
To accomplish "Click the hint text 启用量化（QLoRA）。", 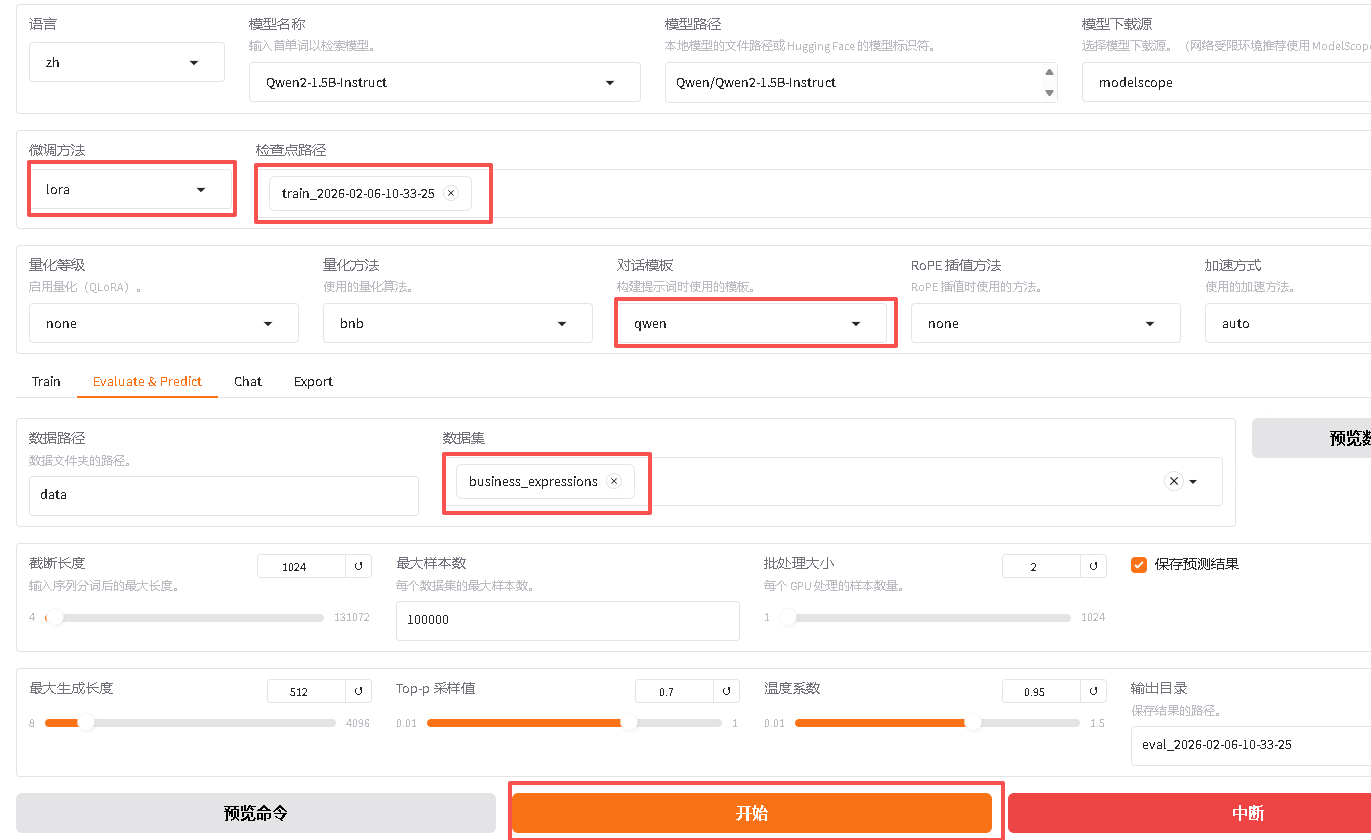I will (x=86, y=287).
